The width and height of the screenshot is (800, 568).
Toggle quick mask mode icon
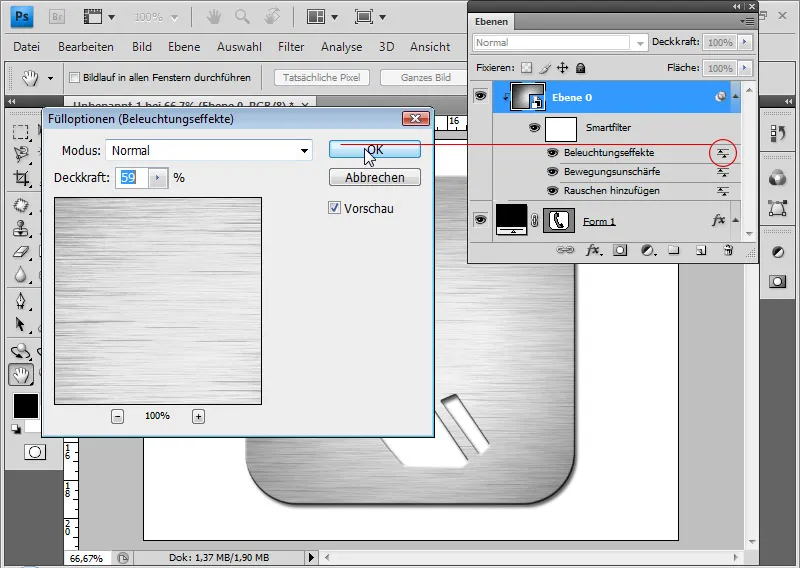point(35,452)
